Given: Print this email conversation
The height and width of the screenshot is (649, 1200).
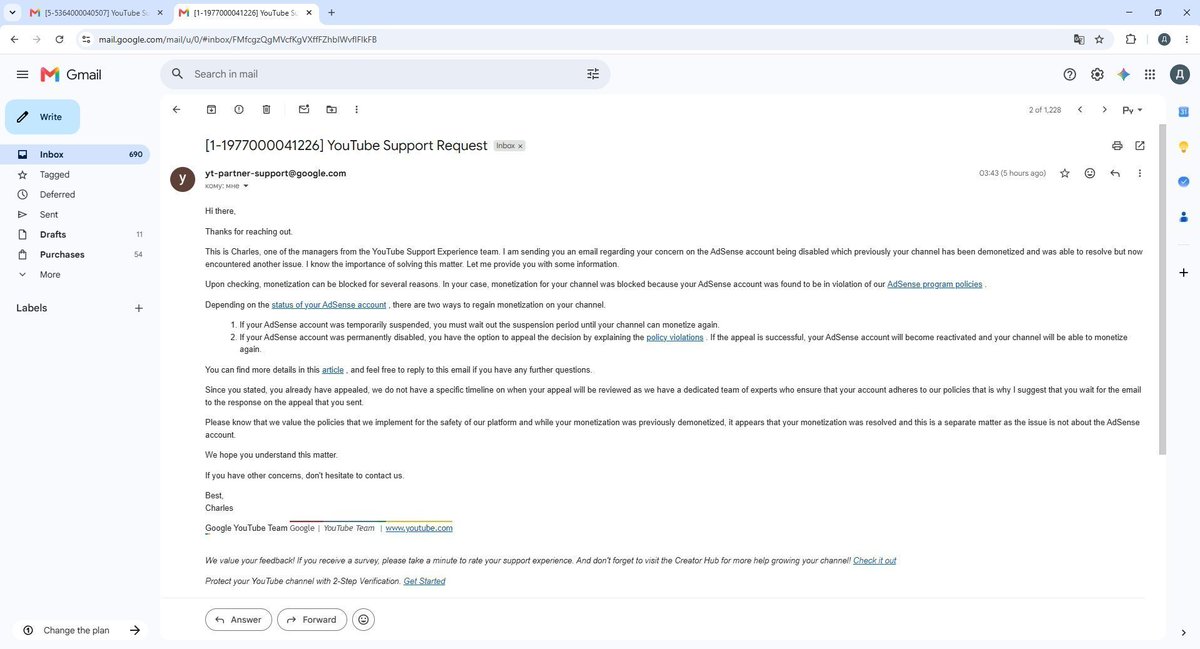Looking at the screenshot, I should coord(1117,145).
